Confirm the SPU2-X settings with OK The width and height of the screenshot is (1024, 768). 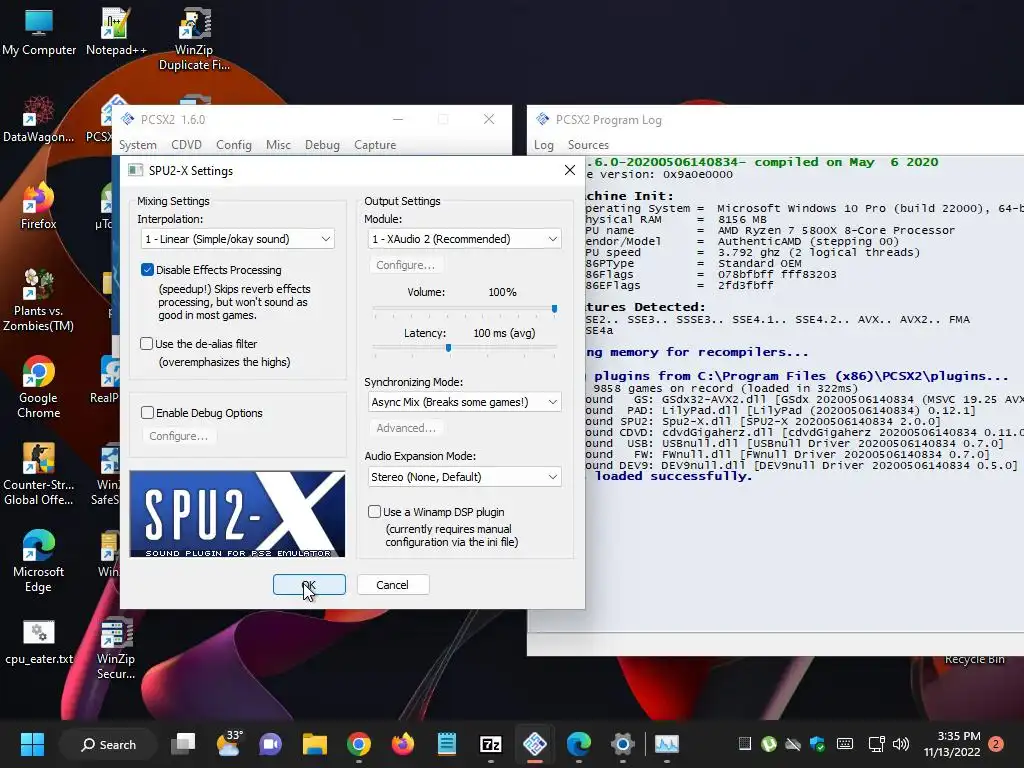[309, 584]
